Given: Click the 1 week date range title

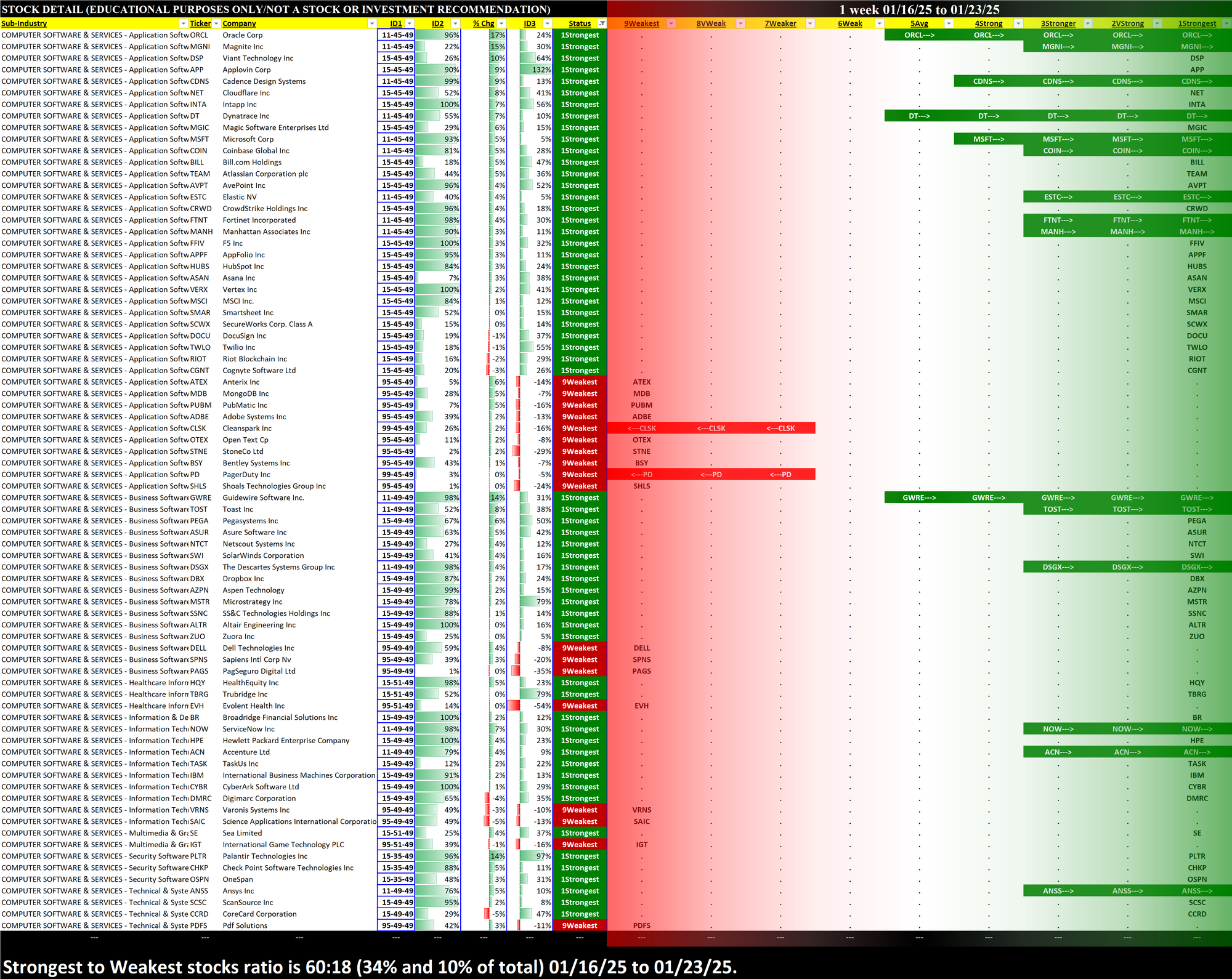Looking at the screenshot, I should coord(918,9).
